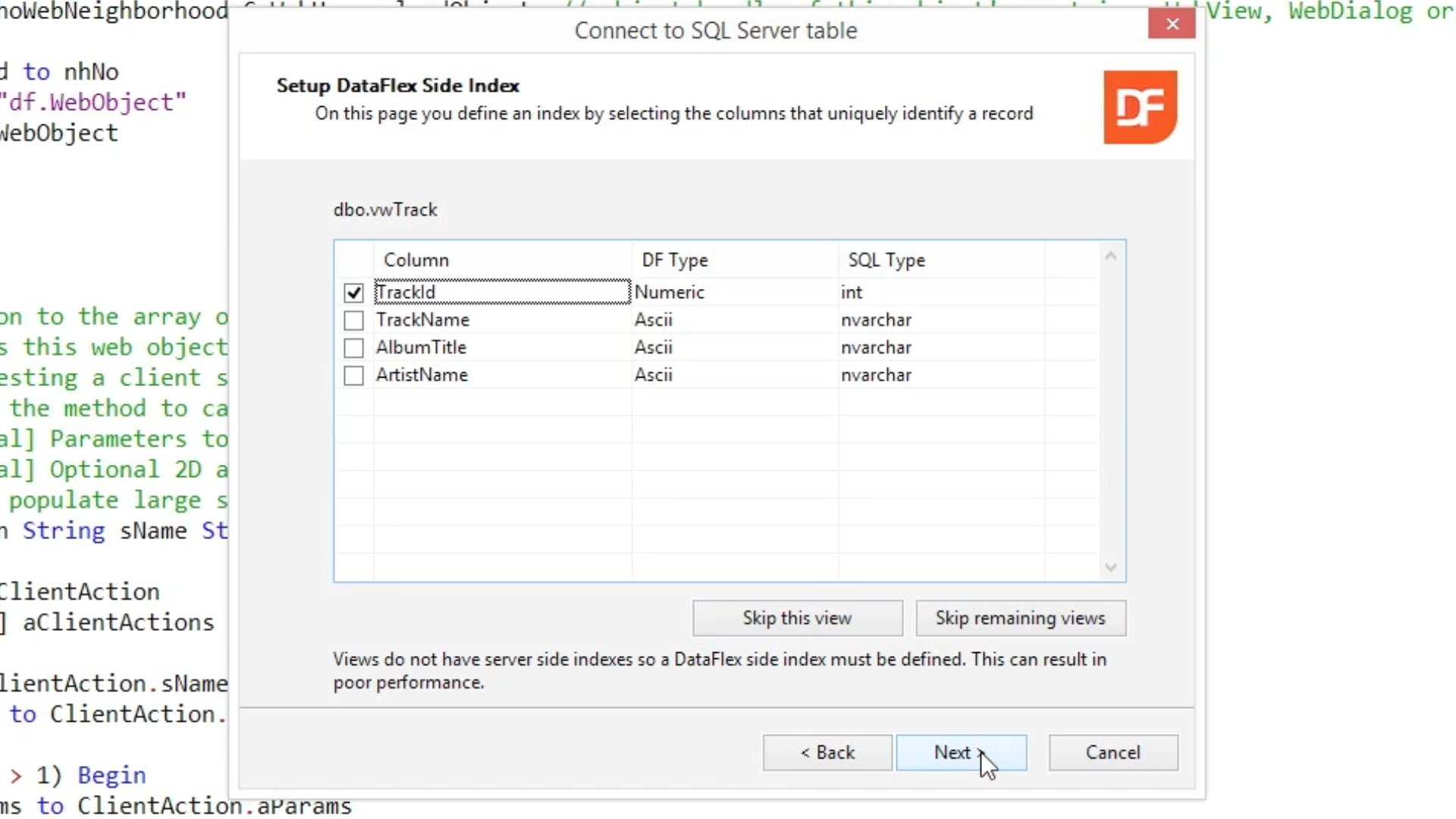Click the scroll down arrow in column list

(x=1110, y=567)
